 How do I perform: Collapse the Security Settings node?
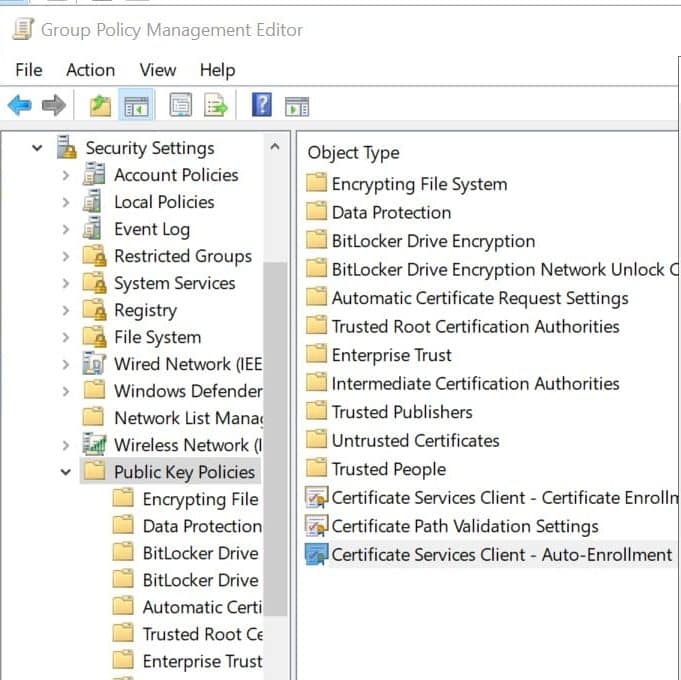[37, 148]
